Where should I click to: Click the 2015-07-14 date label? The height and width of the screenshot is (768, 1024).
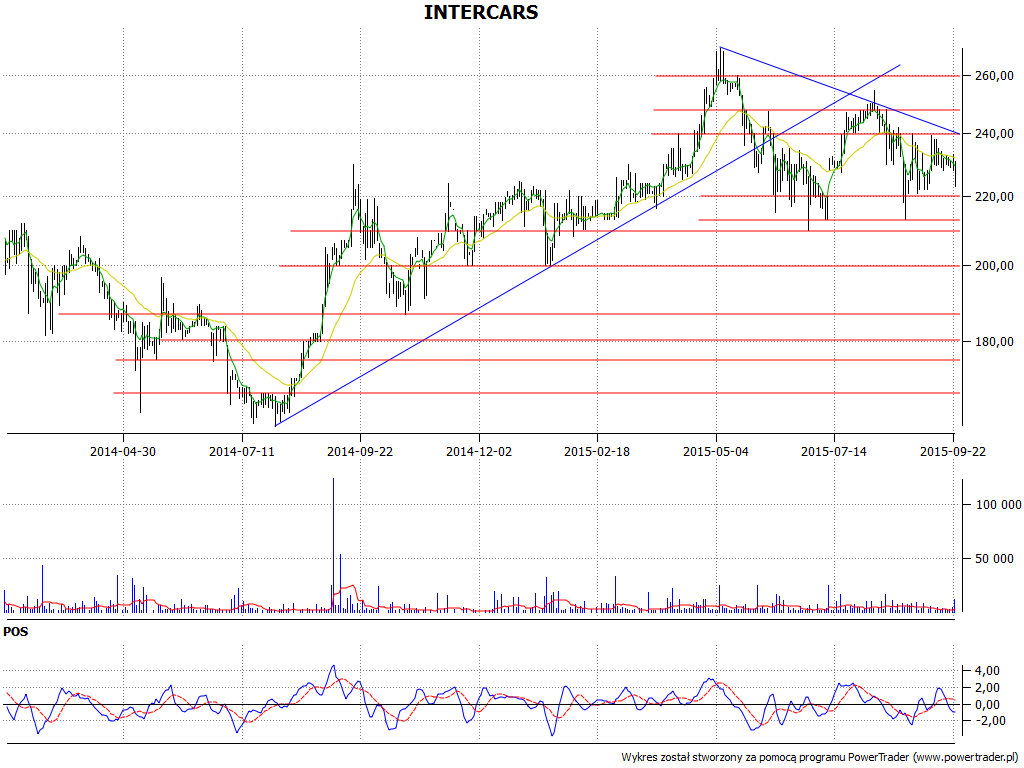[834, 451]
